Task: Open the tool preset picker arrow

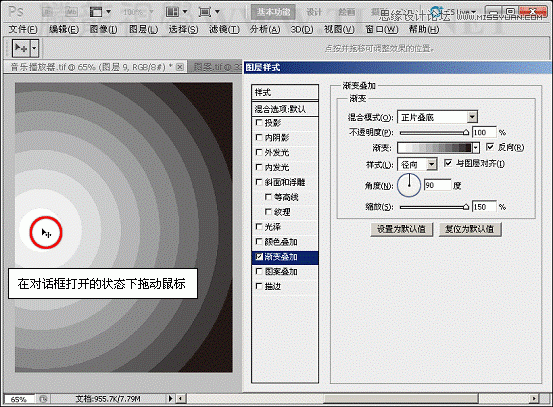Action: click(34, 48)
